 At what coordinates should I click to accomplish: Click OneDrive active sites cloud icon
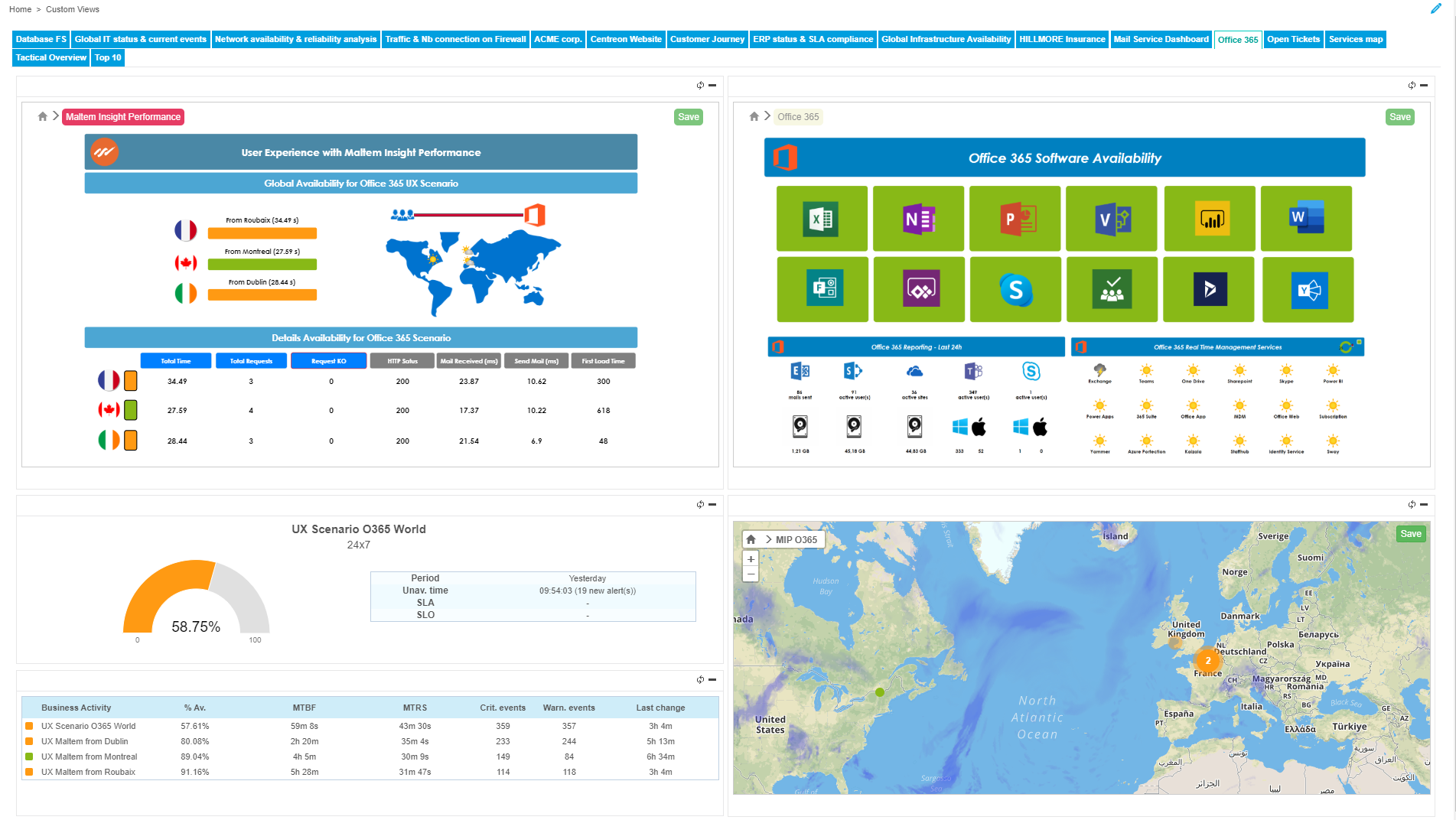coord(914,372)
